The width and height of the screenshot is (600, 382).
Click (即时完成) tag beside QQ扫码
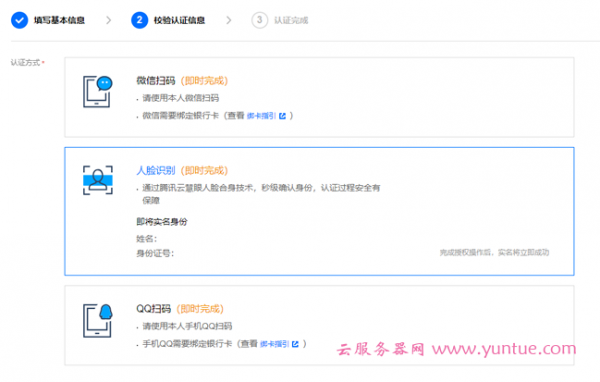pos(200,309)
